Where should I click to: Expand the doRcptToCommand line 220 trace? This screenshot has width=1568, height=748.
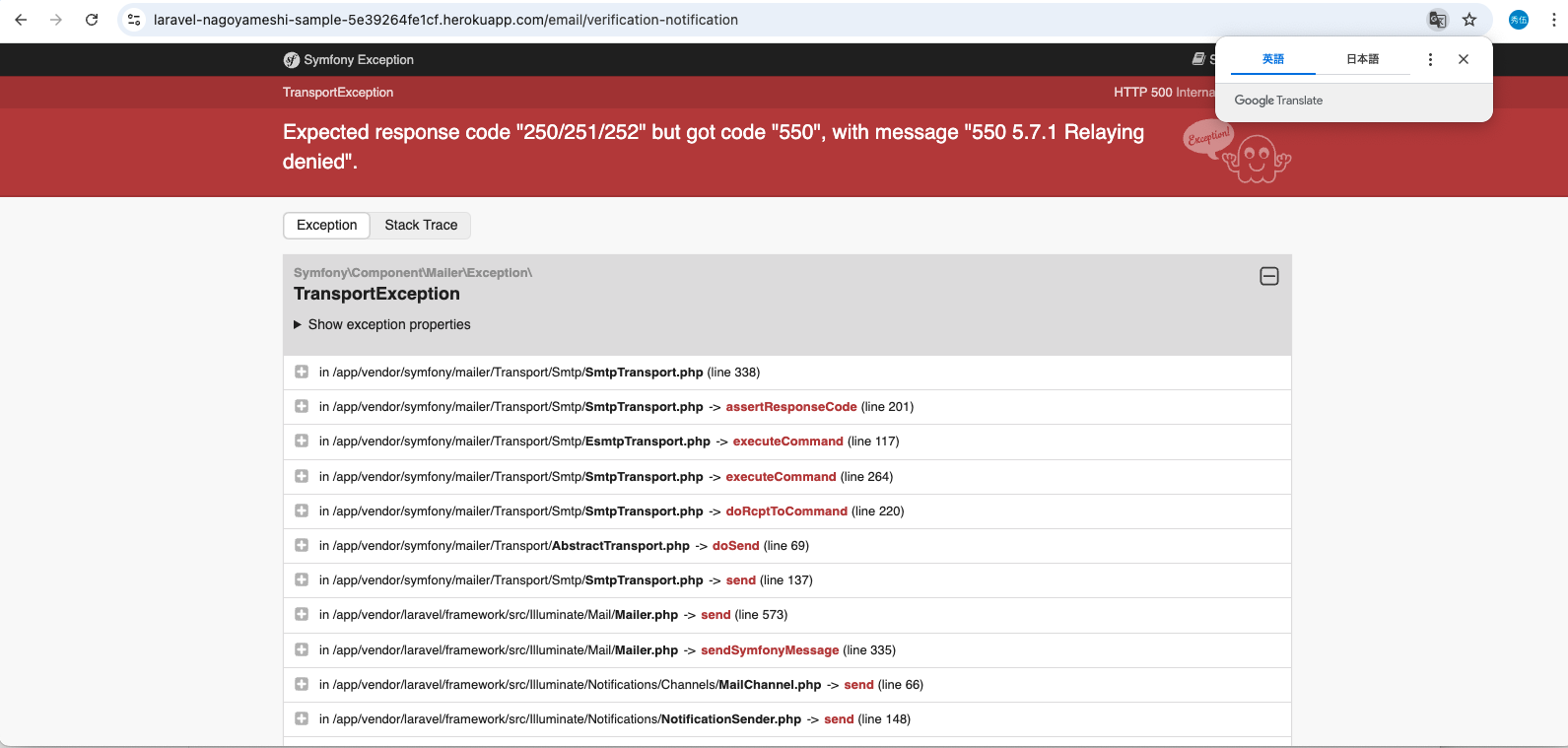[x=302, y=510]
